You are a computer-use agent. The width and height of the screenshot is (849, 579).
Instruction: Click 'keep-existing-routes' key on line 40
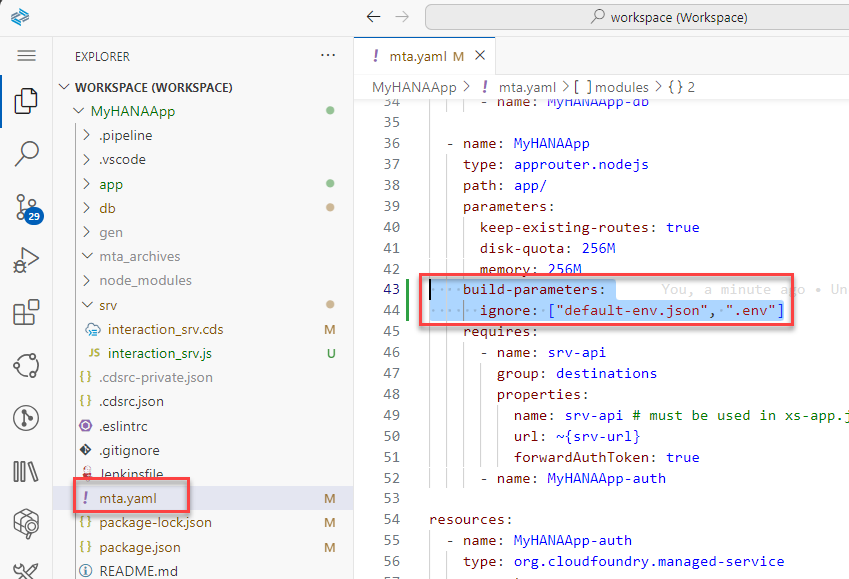tap(564, 227)
